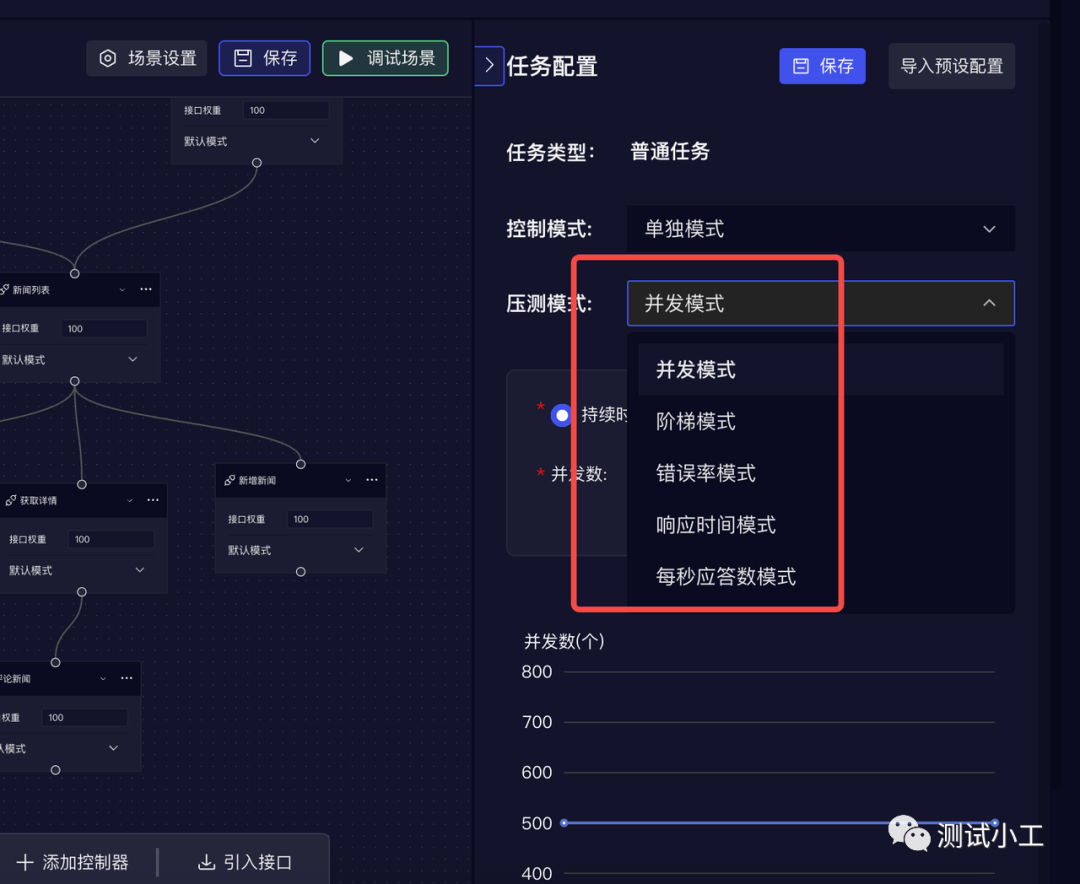Open 控制模式 dropdown showing 单独模式
Screen dimensions: 1080x884
[820, 229]
